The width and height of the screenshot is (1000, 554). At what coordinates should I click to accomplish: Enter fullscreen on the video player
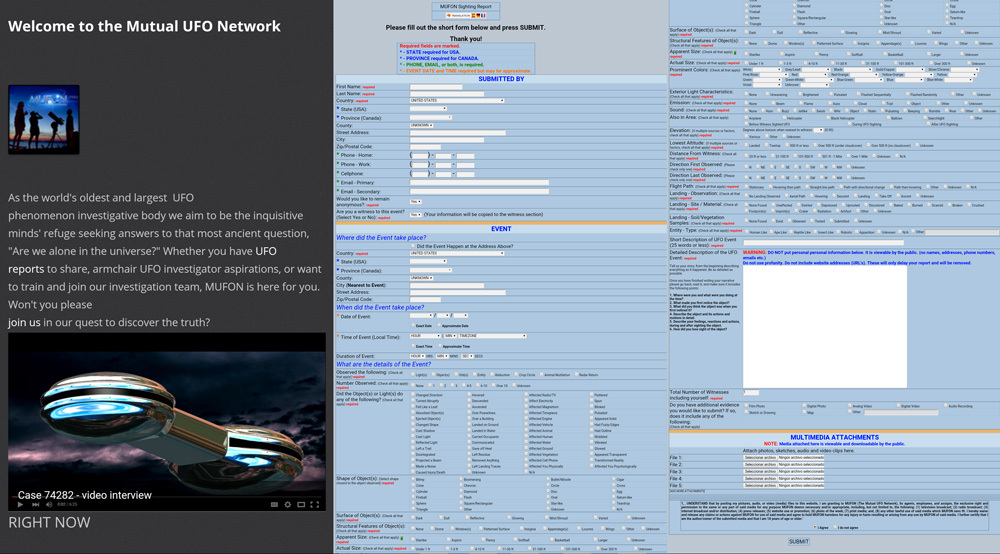[316, 503]
